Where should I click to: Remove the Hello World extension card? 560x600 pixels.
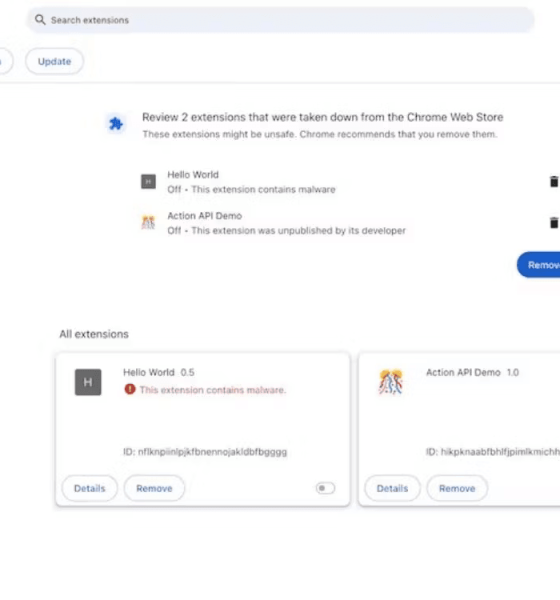[x=154, y=488]
